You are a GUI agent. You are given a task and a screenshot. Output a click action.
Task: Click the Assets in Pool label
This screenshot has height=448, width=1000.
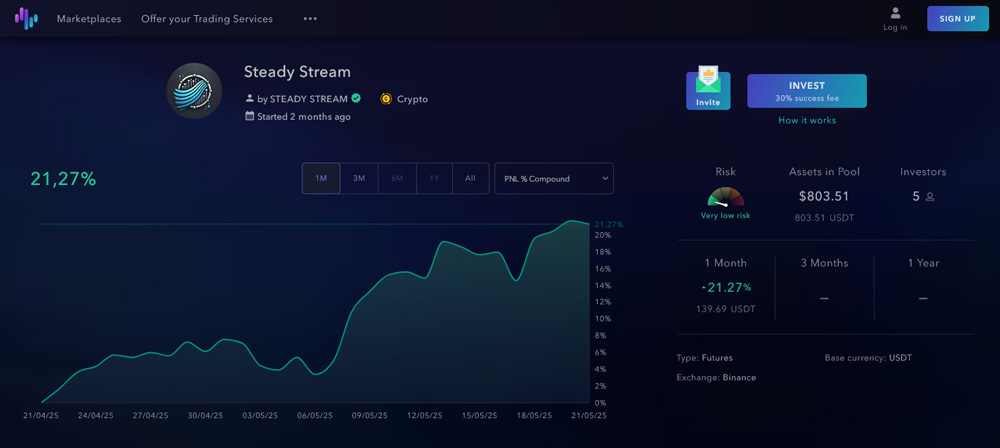824,172
